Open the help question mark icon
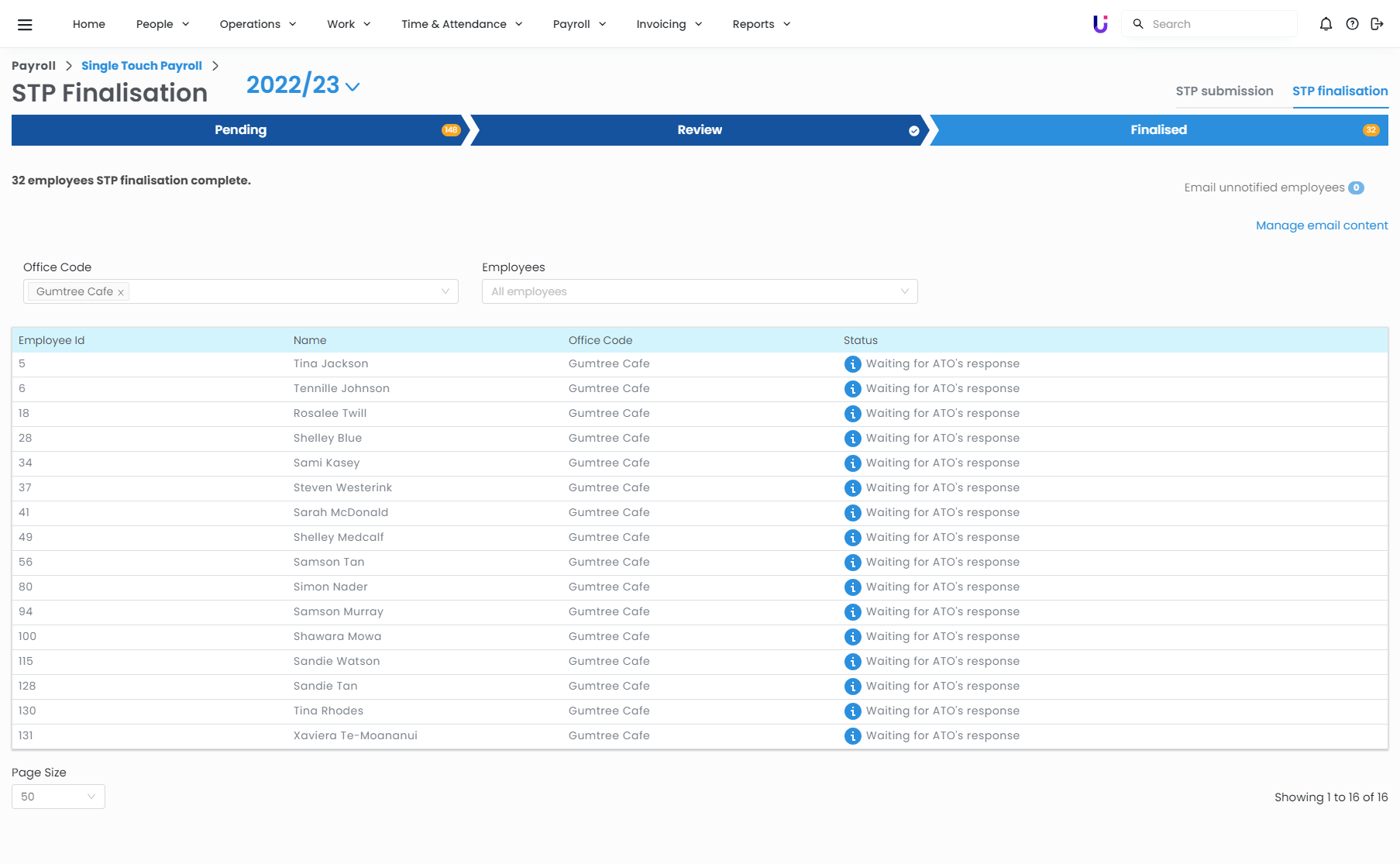The image size is (1400, 864). point(1352,24)
